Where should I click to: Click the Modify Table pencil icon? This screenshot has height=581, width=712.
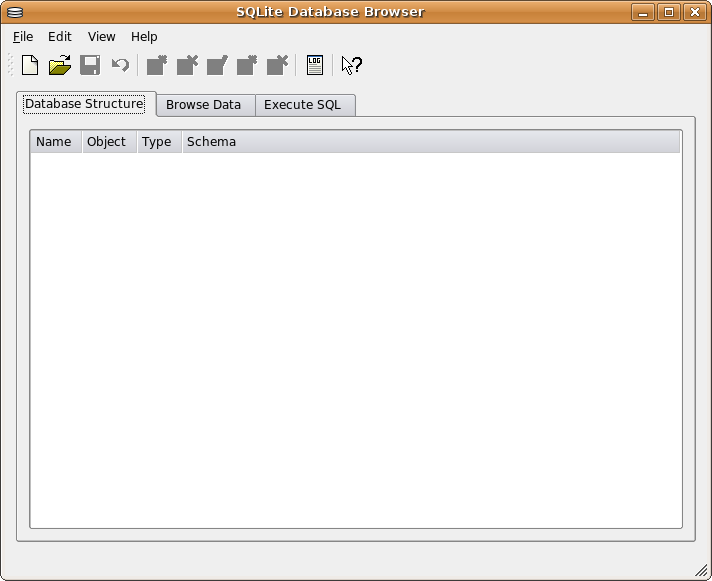(217, 65)
